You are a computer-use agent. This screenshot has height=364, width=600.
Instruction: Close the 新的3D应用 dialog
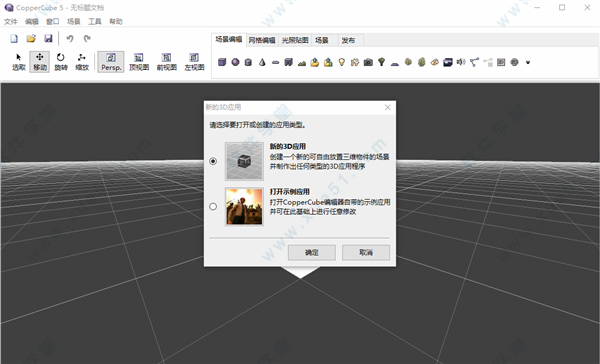[388, 108]
